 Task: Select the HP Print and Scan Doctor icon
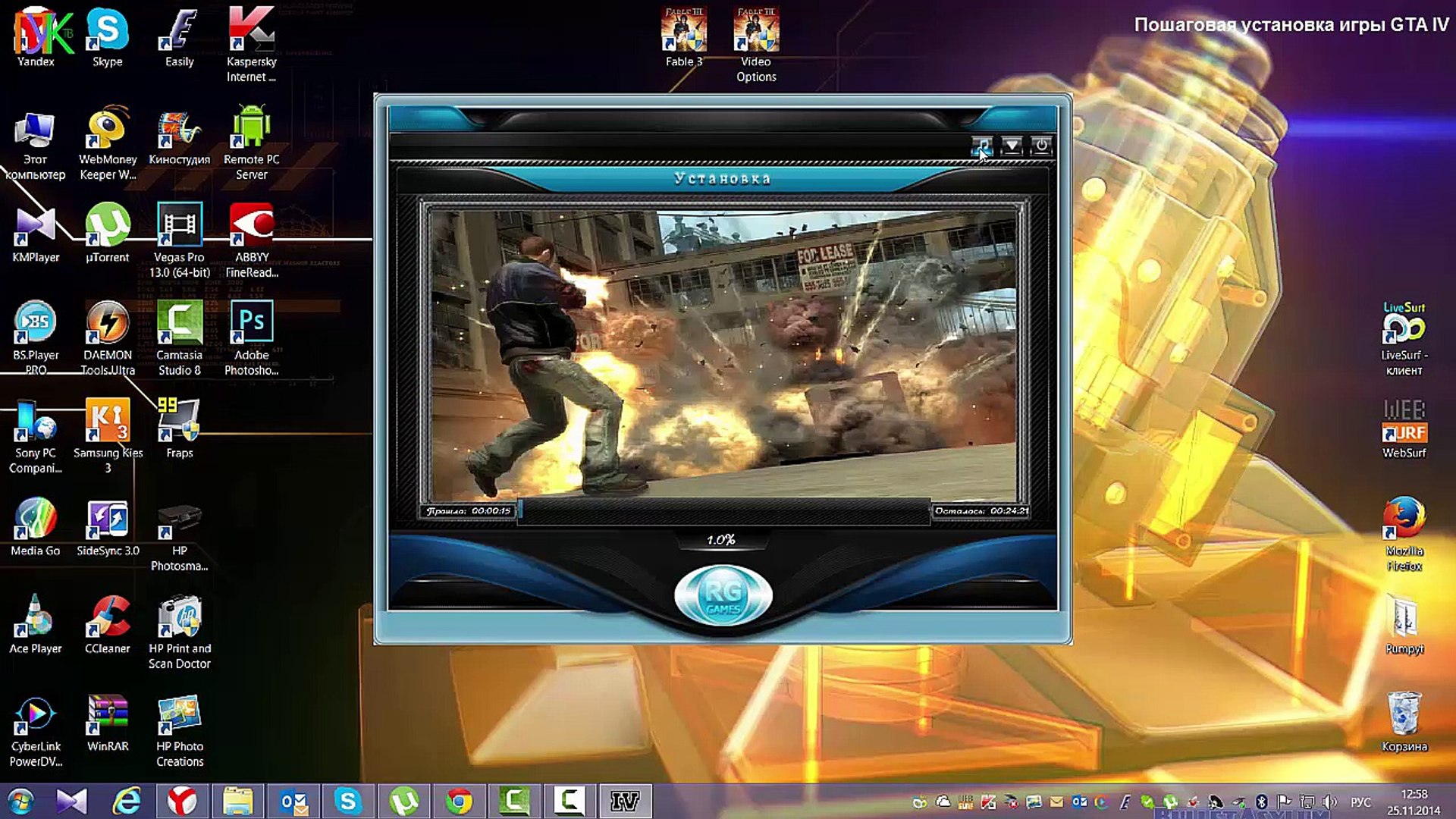point(180,632)
